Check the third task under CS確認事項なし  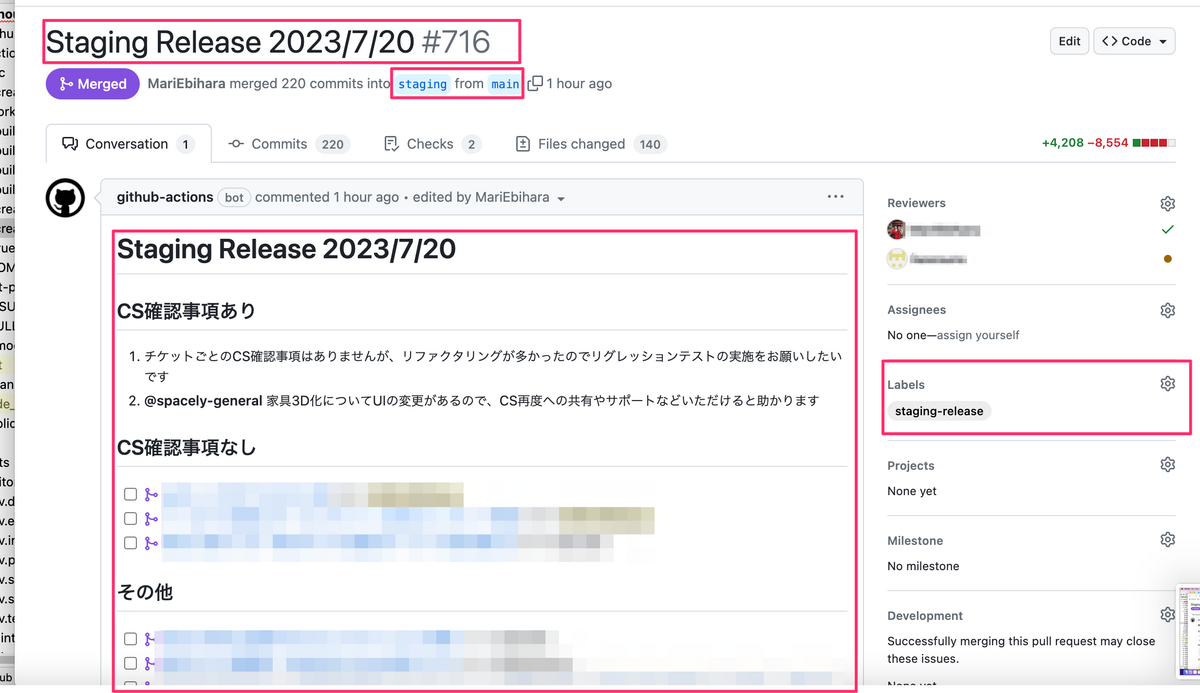[x=130, y=543]
